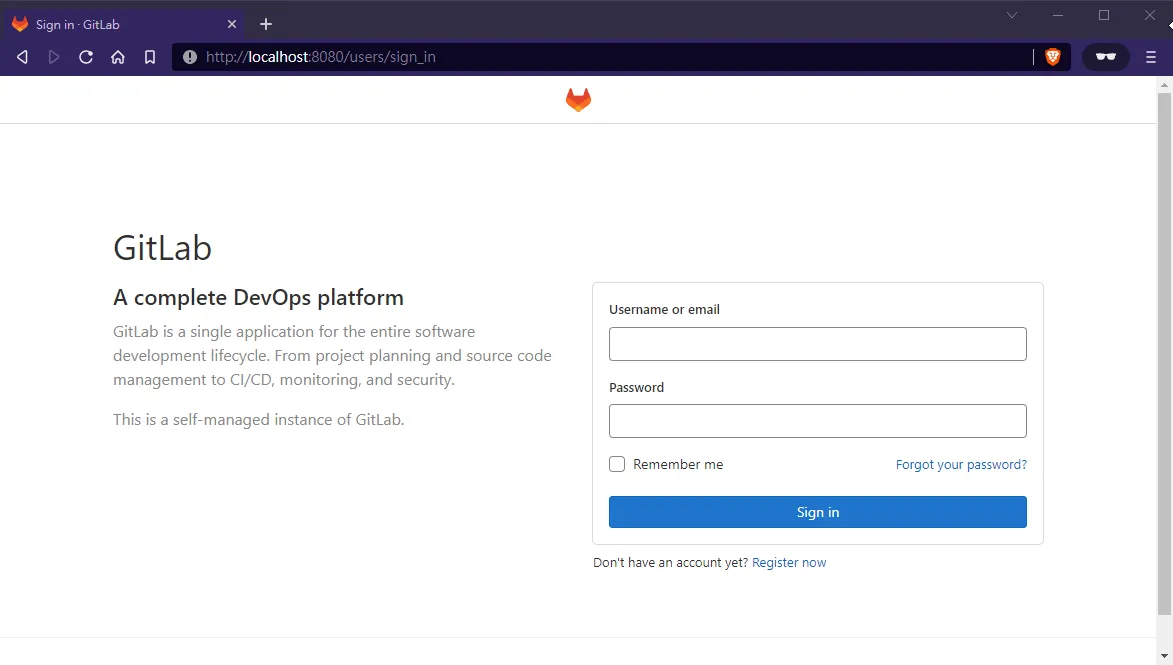The width and height of the screenshot is (1173, 665).
Task: Open the Brave Shields icon in the address bar
Action: point(1053,57)
